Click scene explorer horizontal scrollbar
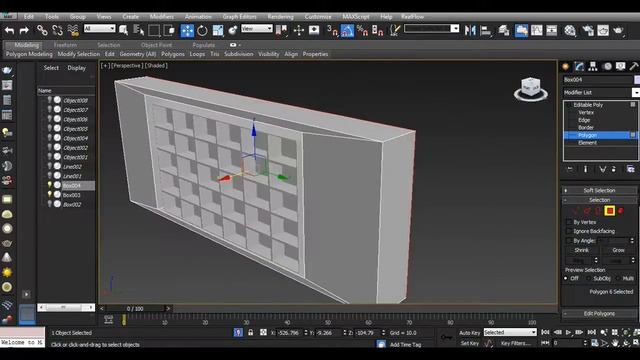The image size is (640, 360). [x=66, y=307]
